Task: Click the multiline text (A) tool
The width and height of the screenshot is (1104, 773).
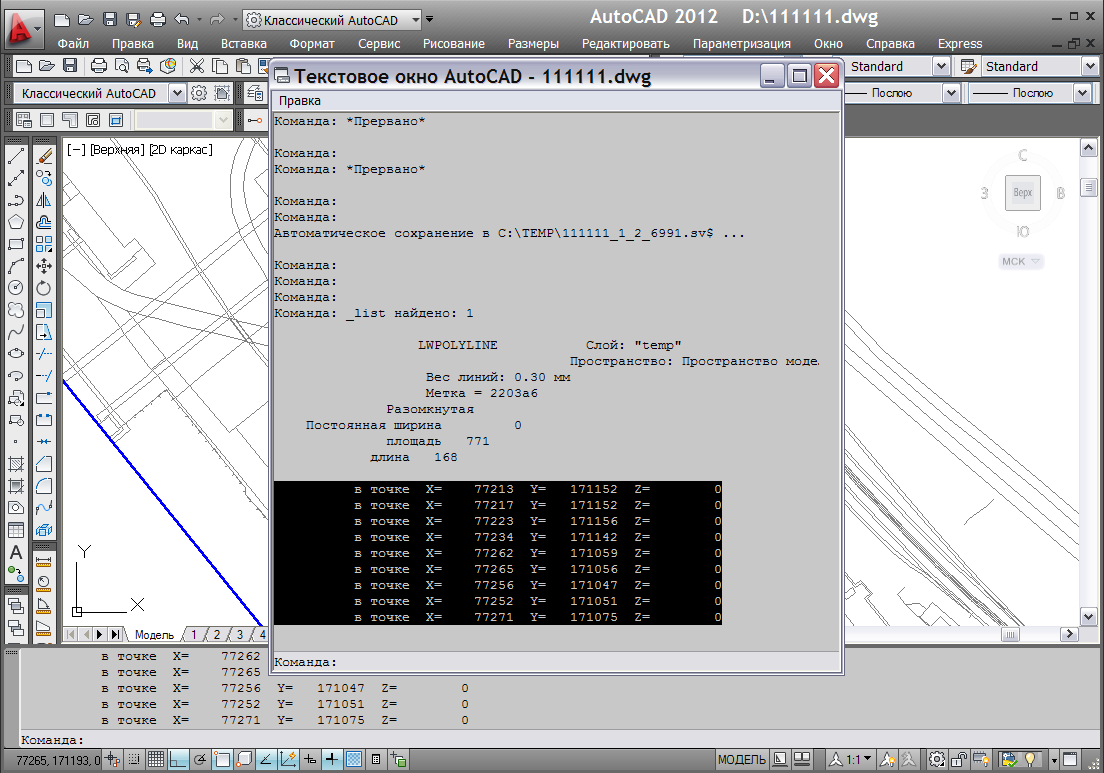Action: point(16,552)
